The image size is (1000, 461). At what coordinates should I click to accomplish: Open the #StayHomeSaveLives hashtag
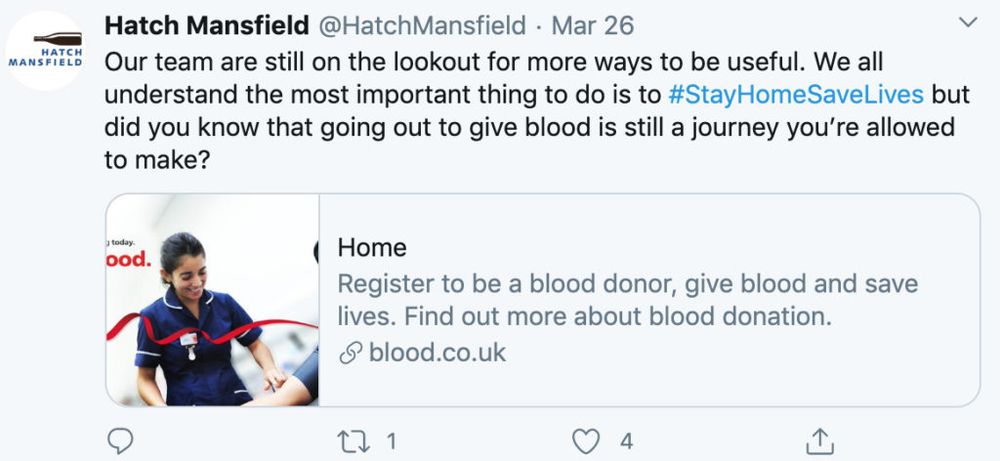796,94
